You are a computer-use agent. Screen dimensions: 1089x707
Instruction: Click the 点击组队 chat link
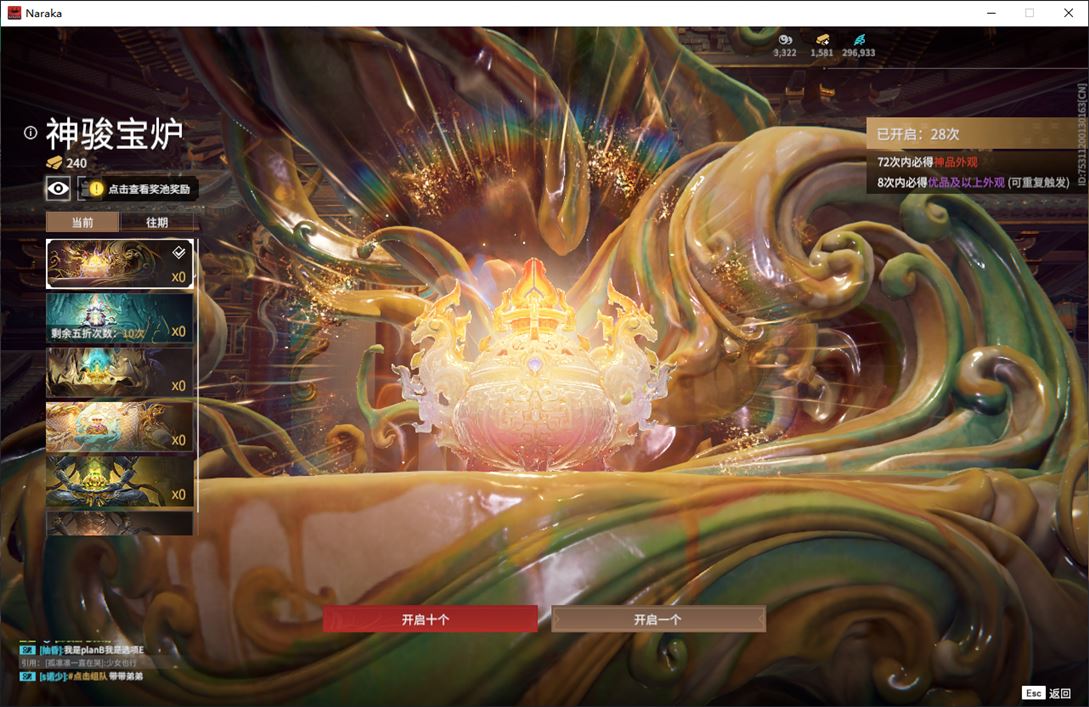(90, 676)
